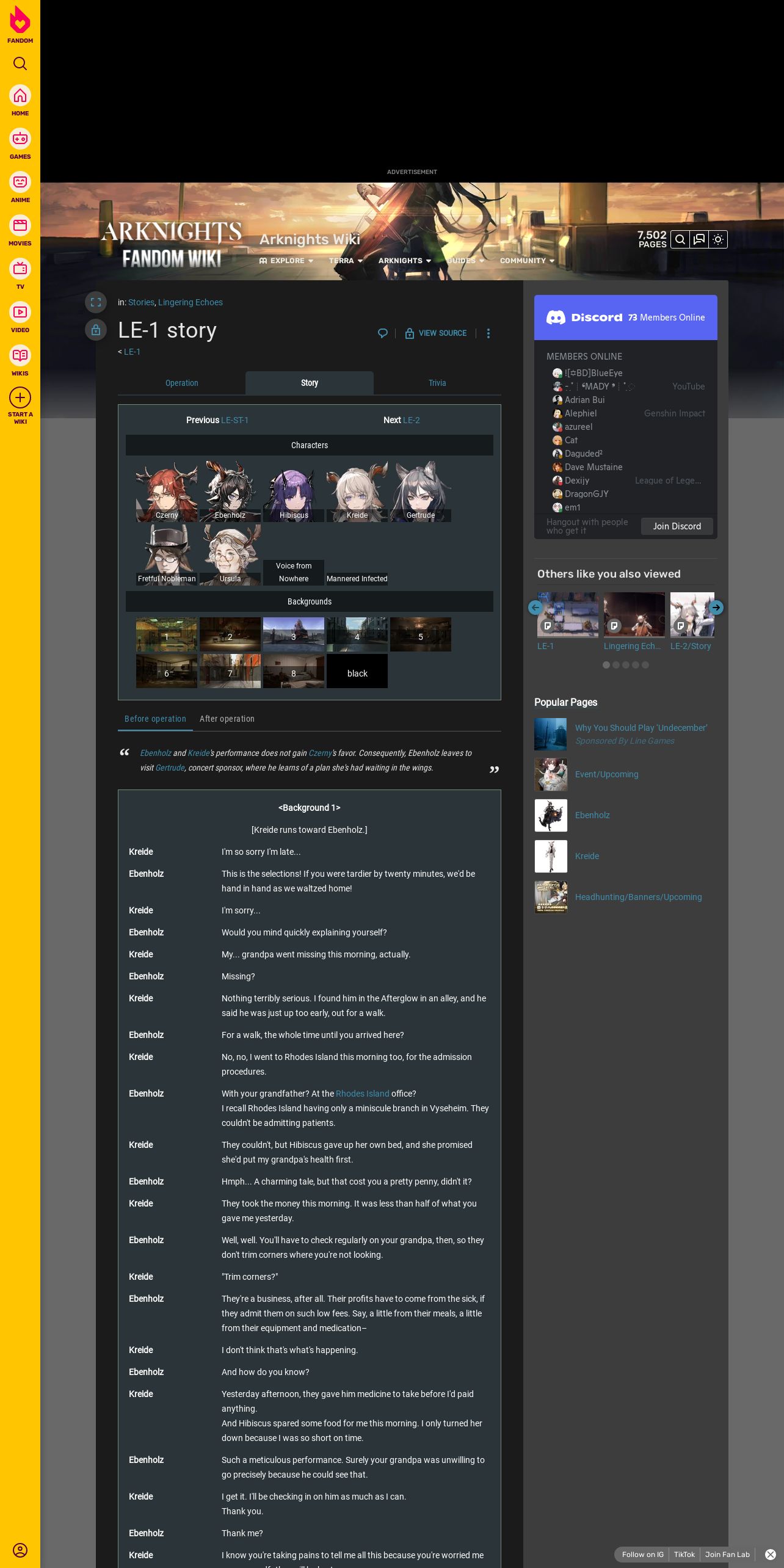Open Previous LE-ST-1 link

234,420
